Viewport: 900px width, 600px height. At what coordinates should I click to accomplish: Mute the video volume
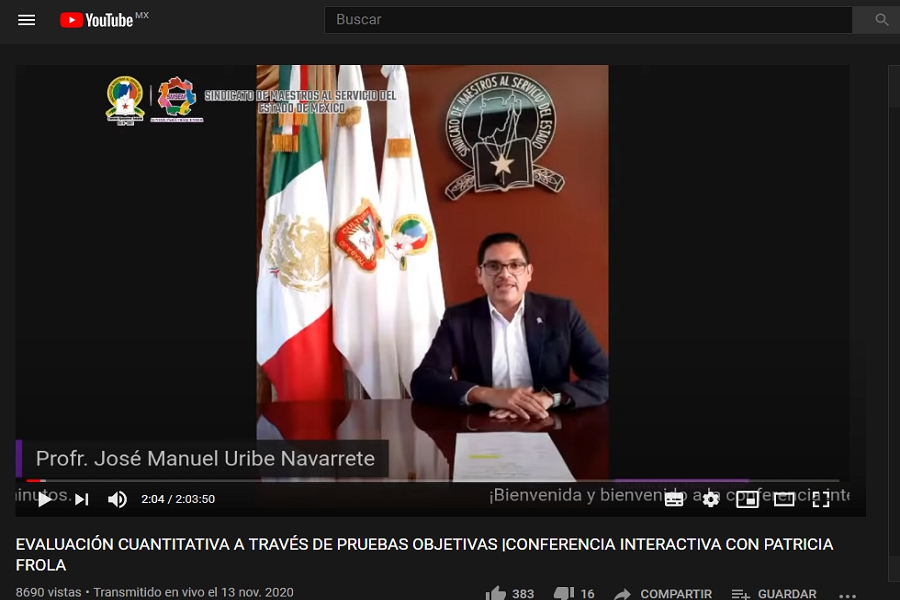(x=117, y=499)
